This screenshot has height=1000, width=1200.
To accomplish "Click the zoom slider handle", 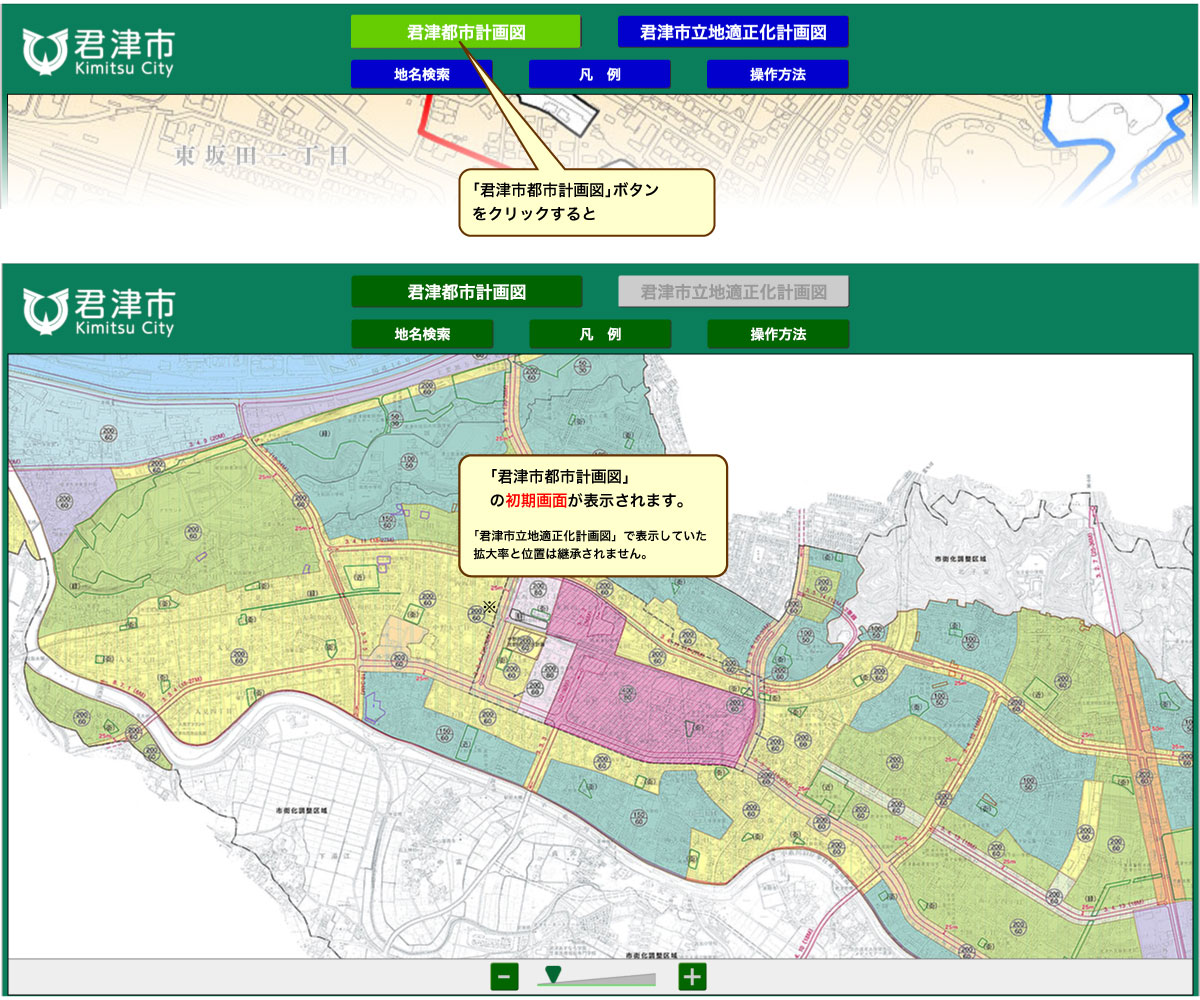I will point(553,973).
